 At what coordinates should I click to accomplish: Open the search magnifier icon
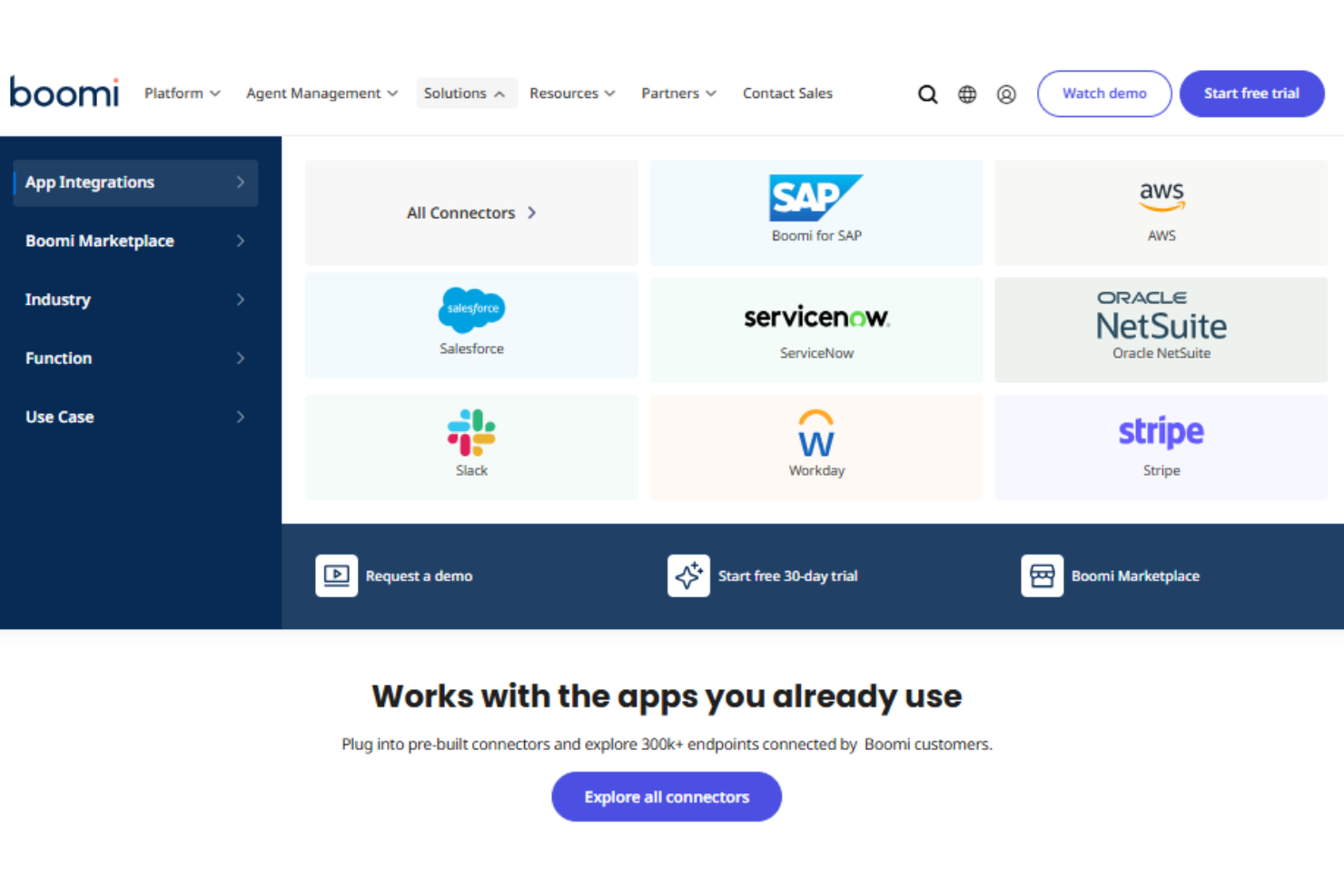pos(927,94)
